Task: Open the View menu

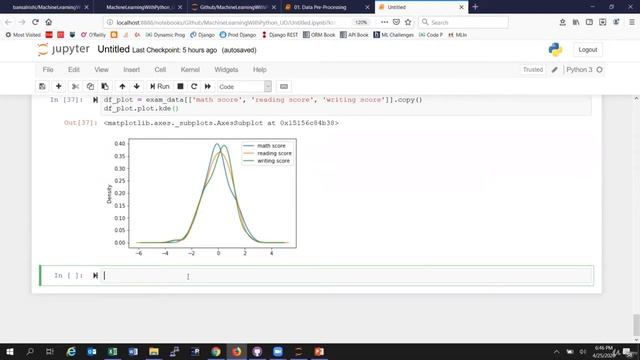Action: pos(101,70)
